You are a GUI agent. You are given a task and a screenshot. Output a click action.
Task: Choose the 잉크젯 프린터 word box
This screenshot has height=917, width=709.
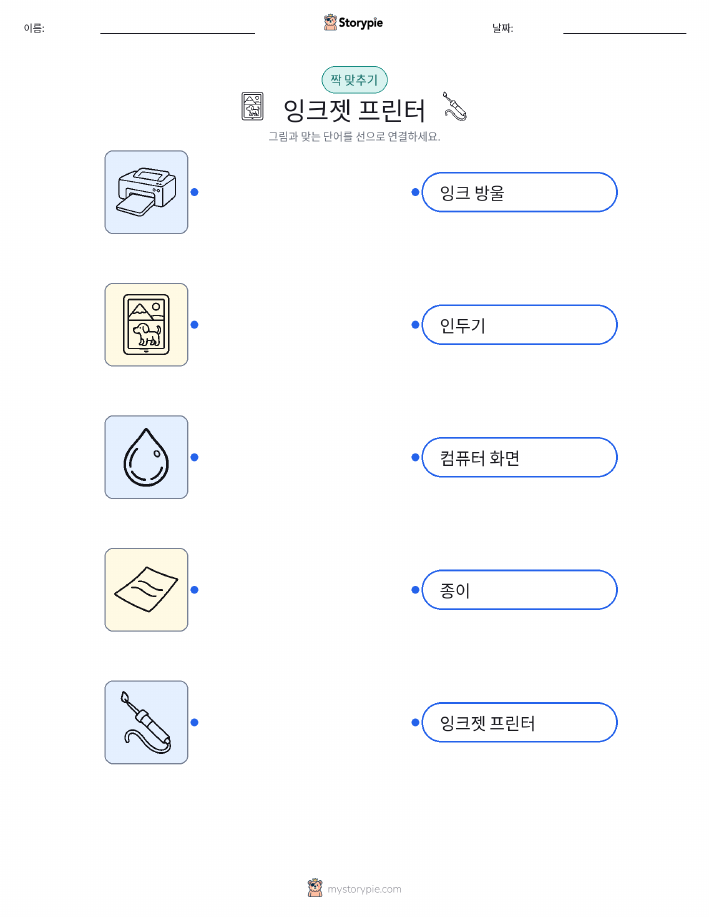519,722
